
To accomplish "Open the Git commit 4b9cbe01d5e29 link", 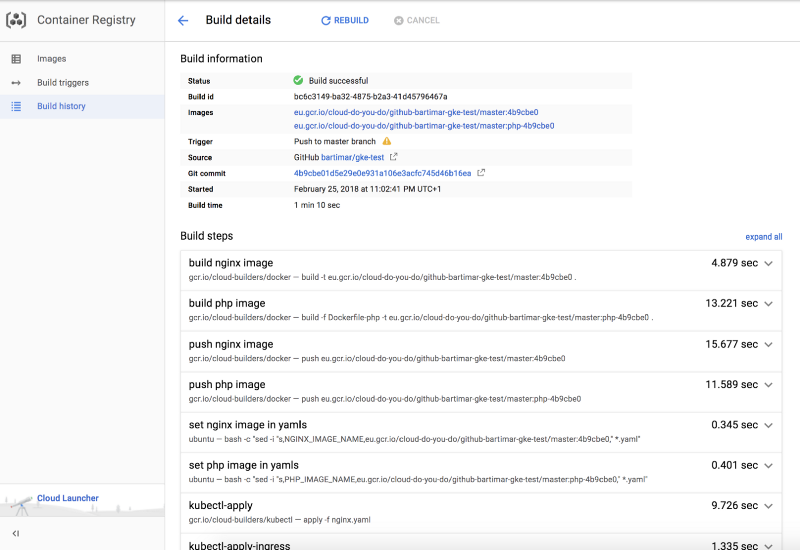I will (x=382, y=173).
